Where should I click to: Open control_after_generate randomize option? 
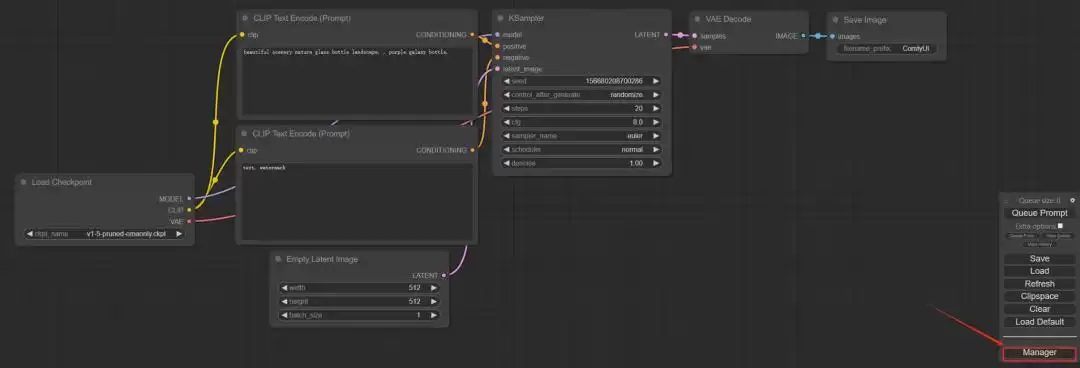(x=581, y=94)
